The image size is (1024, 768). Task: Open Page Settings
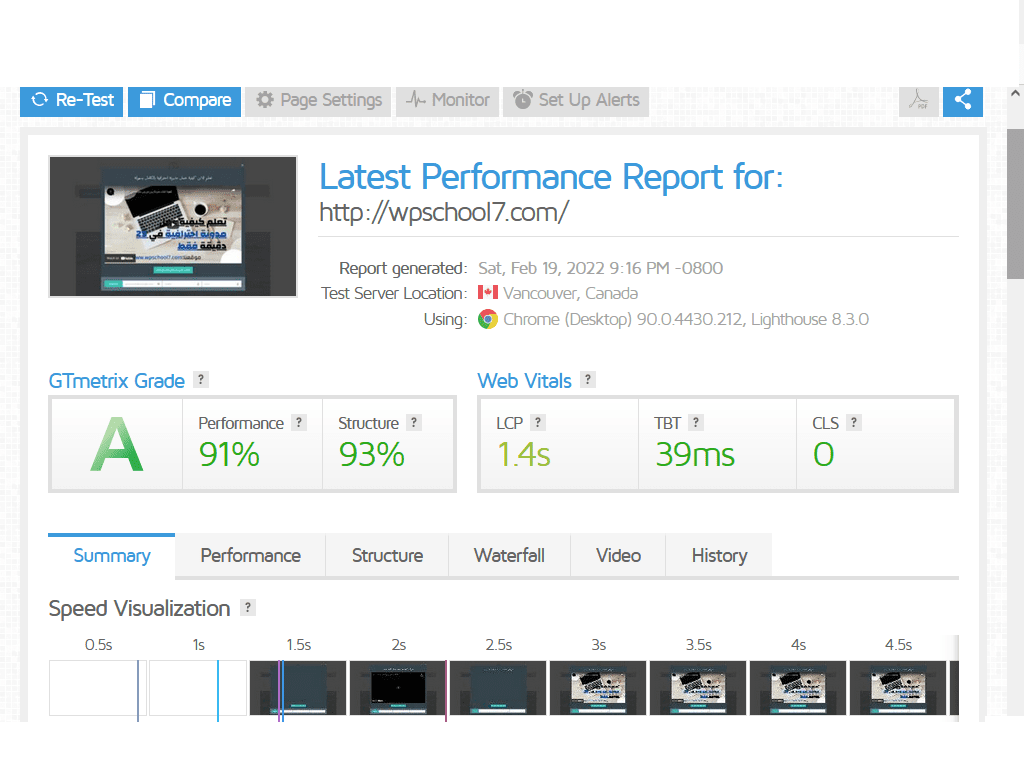point(319,100)
